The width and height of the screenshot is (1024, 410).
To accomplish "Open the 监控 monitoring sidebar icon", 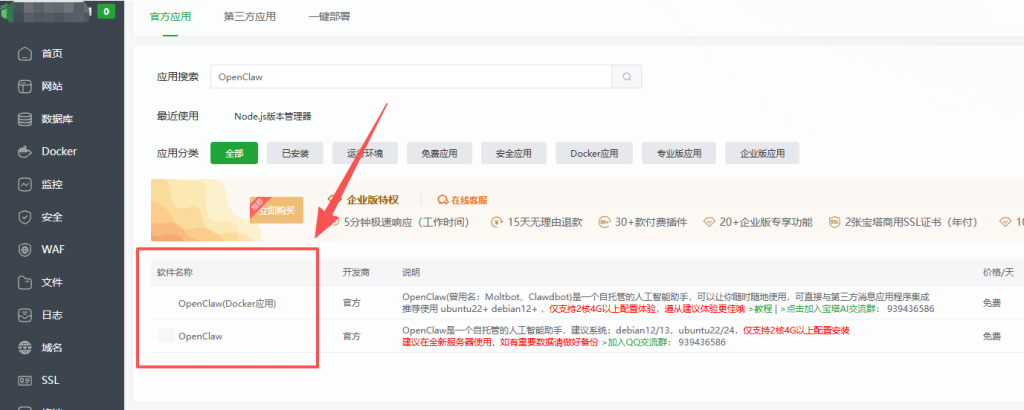I will 25,184.
